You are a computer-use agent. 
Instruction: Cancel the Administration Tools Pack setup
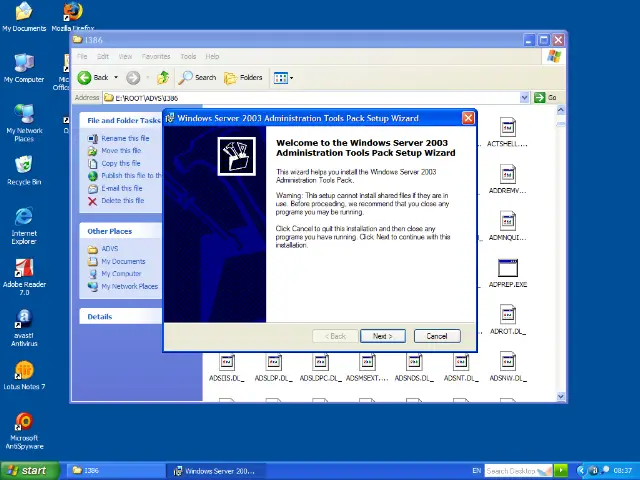437,336
